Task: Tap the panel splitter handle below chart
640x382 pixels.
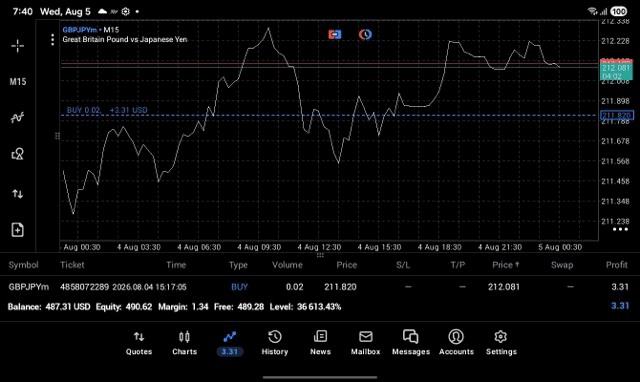Action: tap(320, 255)
